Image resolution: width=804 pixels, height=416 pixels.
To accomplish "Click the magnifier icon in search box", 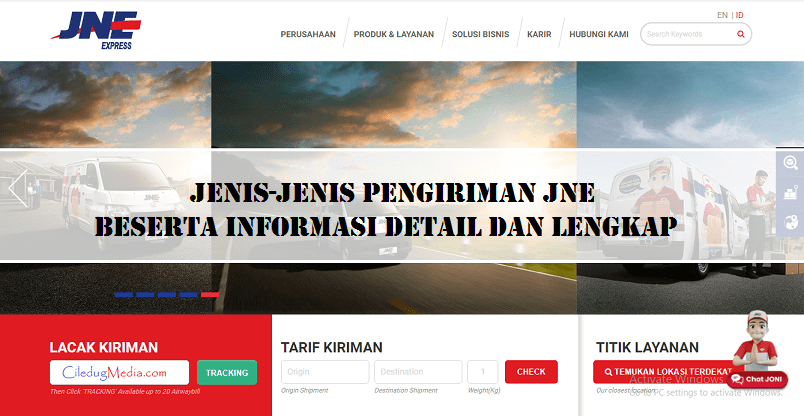I will [740, 34].
